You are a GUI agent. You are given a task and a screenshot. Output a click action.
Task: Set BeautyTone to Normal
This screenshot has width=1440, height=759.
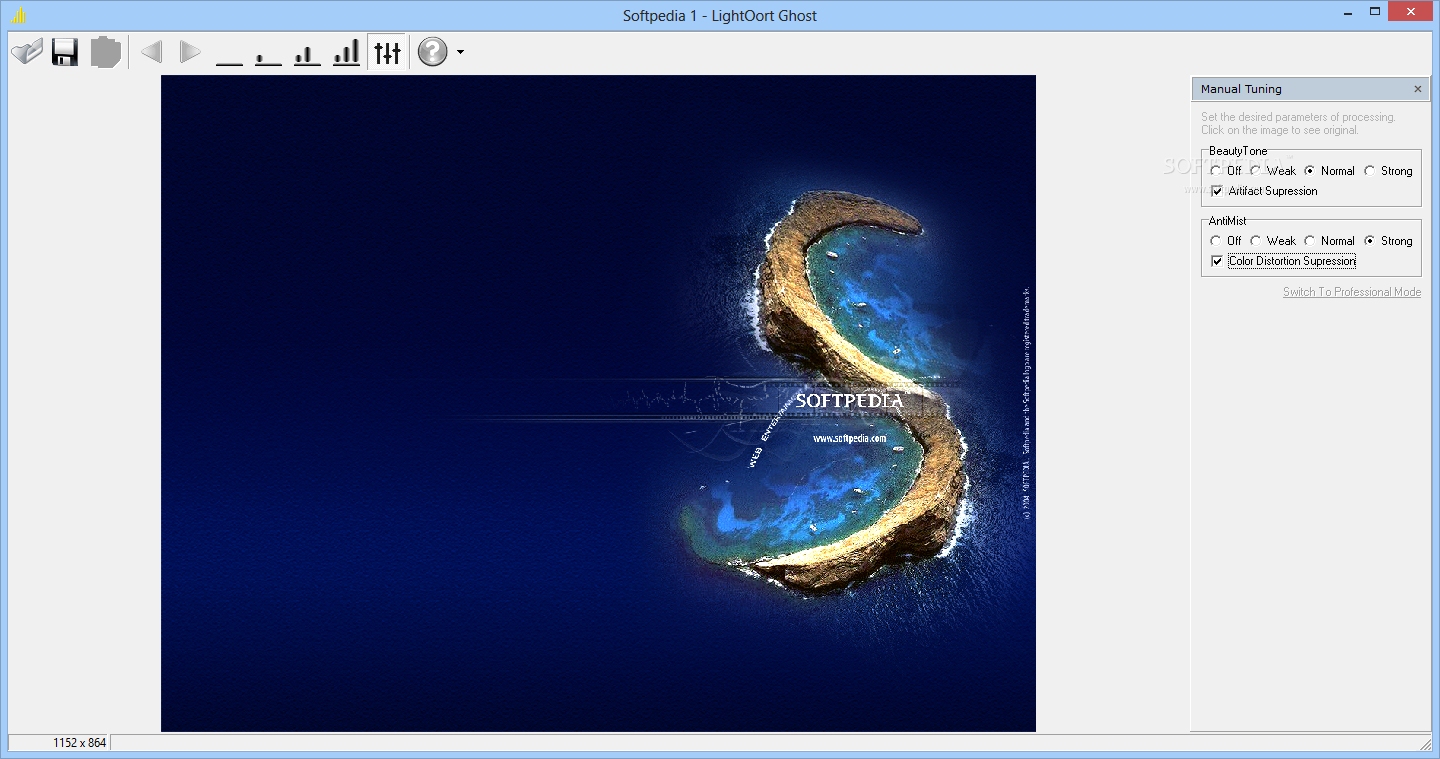tap(1329, 171)
